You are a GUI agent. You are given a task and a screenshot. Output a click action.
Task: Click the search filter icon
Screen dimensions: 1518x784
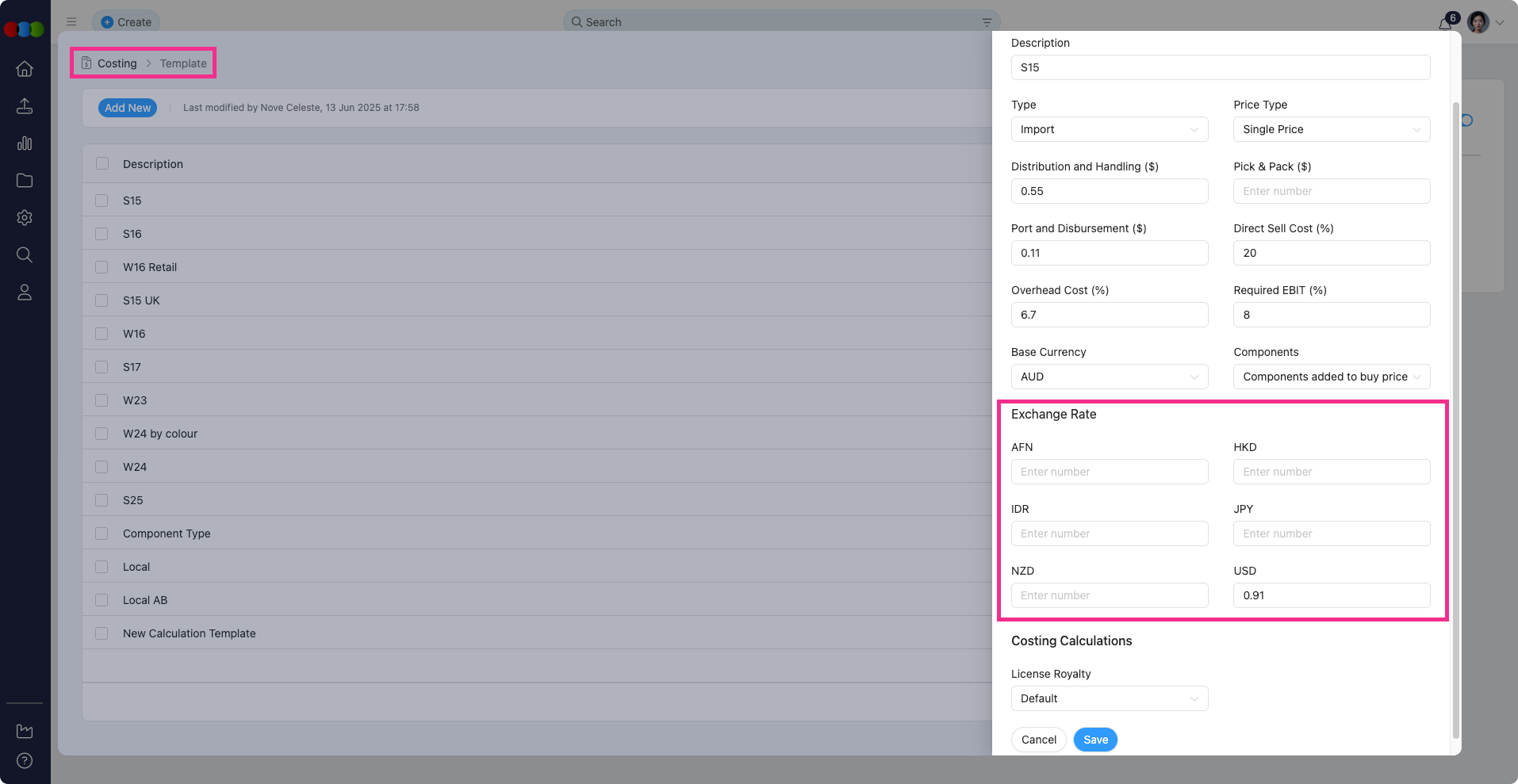tap(987, 22)
